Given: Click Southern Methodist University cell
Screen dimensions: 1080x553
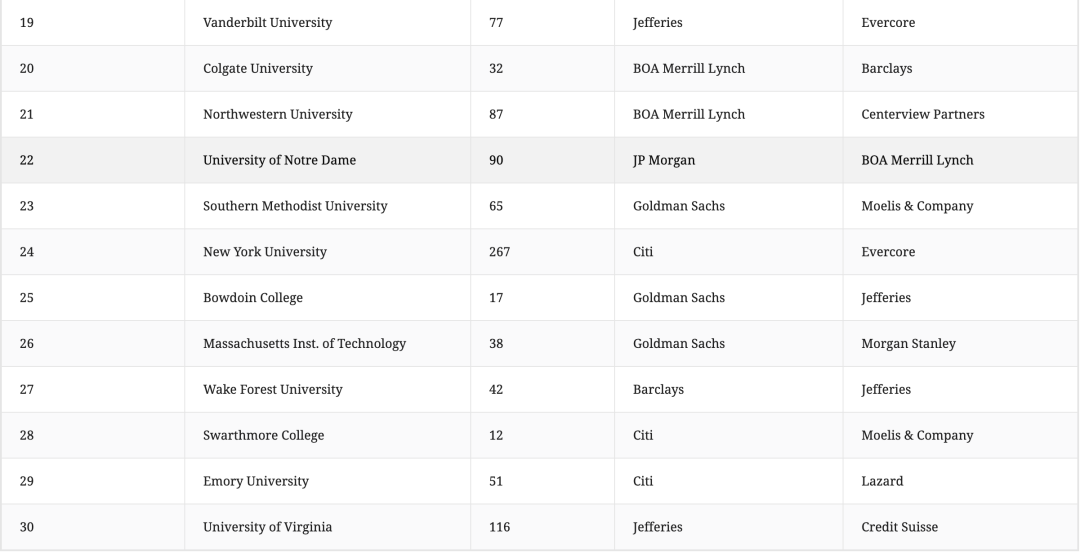Looking at the screenshot, I should [x=294, y=206].
